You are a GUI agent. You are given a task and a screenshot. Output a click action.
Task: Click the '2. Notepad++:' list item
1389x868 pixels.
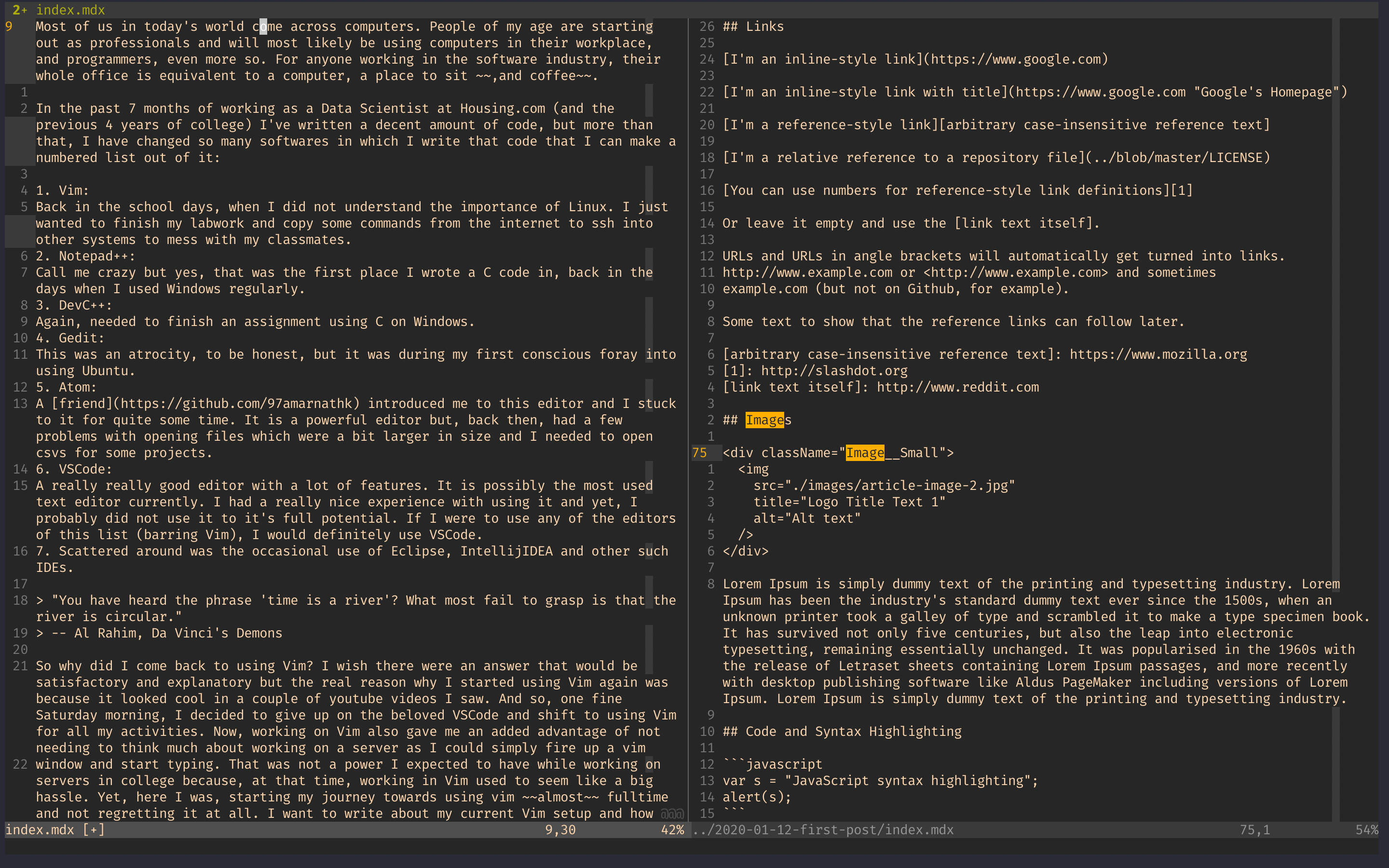pos(85,256)
